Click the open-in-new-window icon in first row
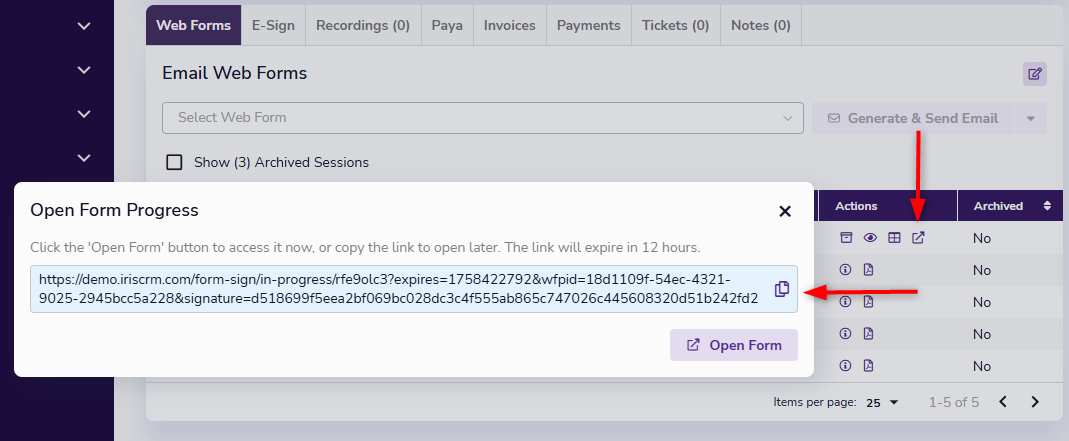This screenshot has width=1069, height=441. tap(919, 238)
